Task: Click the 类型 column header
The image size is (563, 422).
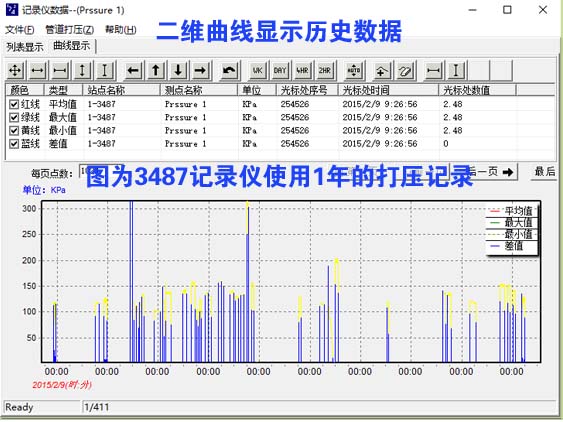Action: [x=63, y=90]
